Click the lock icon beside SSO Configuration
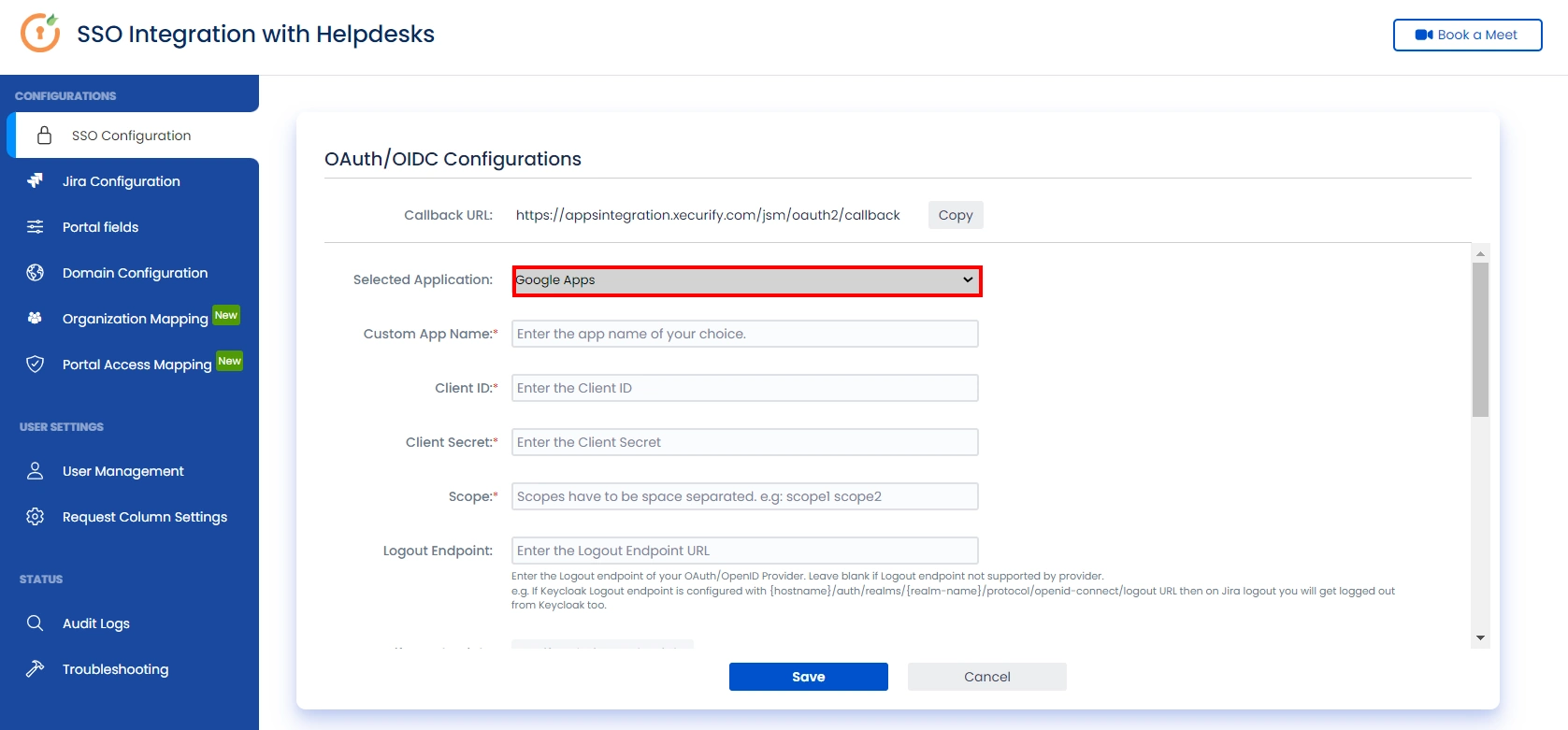 44,136
